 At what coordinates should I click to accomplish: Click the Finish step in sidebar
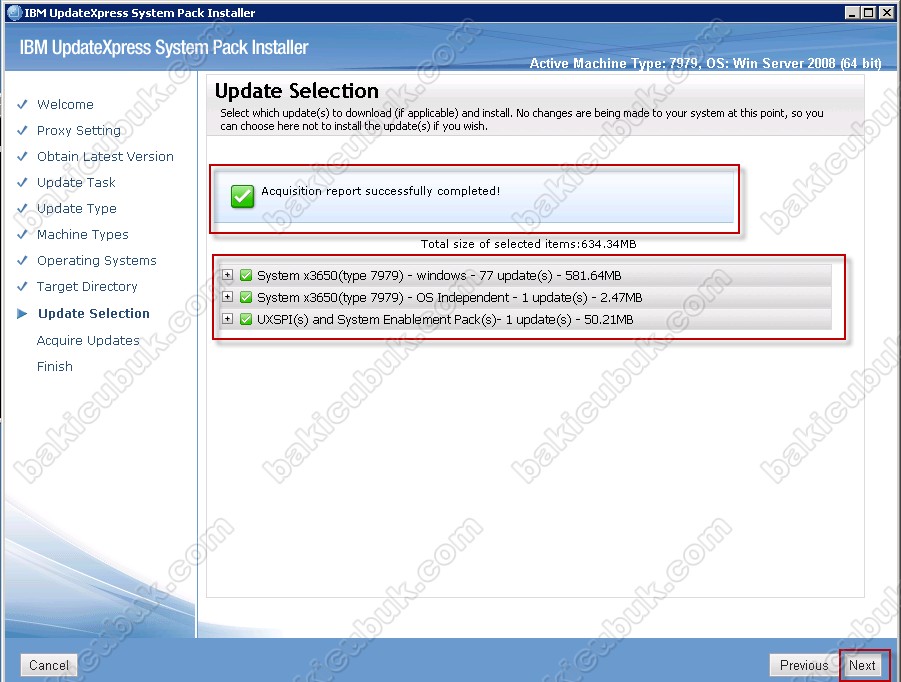(55, 366)
